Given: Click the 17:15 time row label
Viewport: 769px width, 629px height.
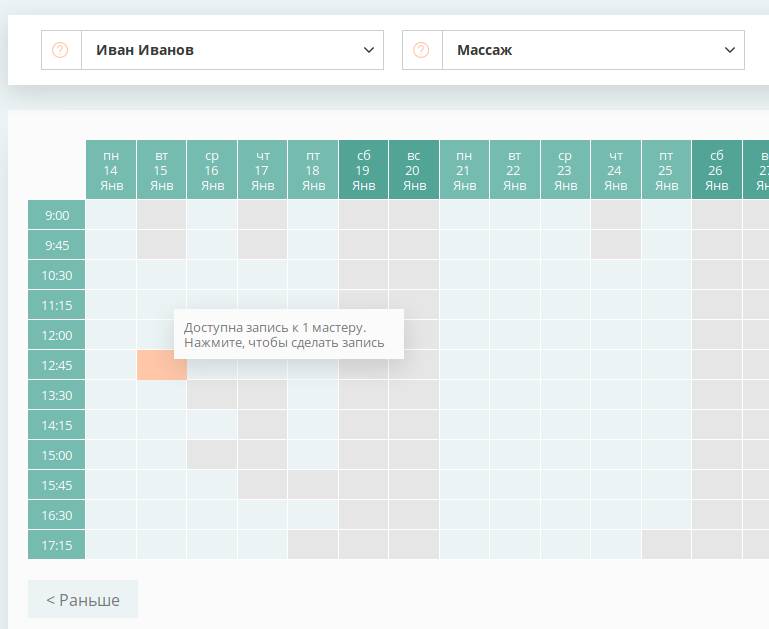Looking at the screenshot, I should [56, 544].
